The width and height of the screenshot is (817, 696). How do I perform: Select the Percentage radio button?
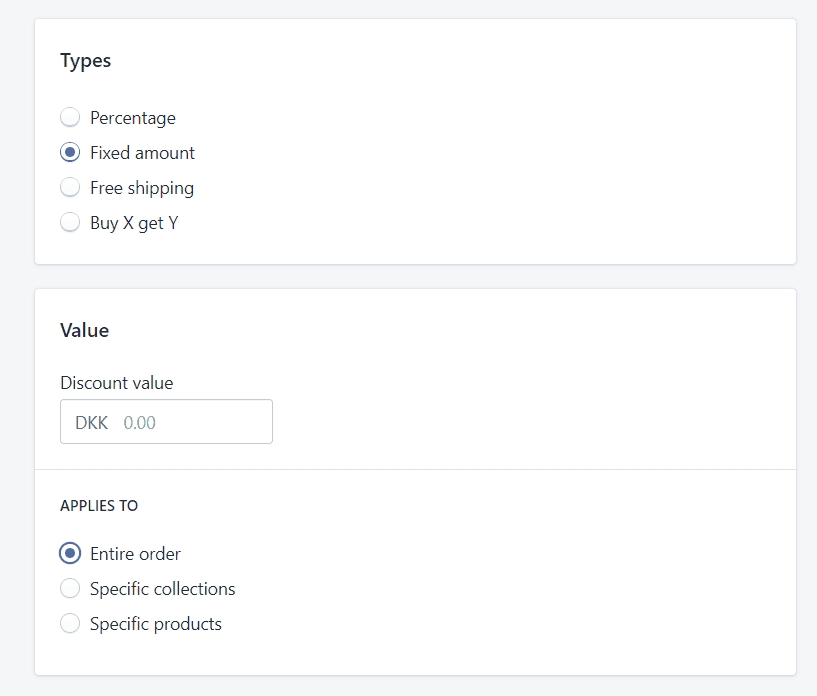pos(70,117)
